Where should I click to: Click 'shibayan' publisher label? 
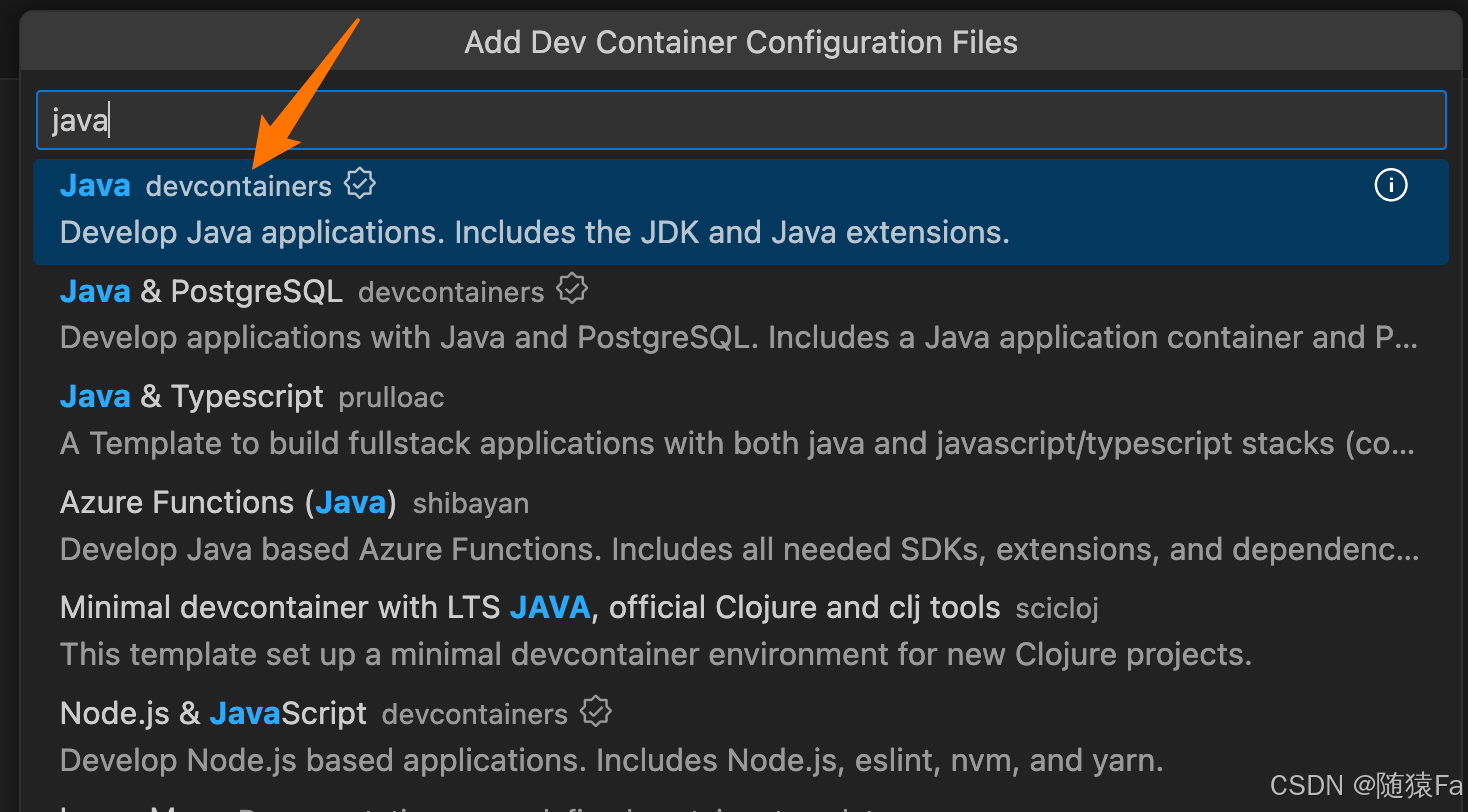pyautogui.click(x=470, y=503)
